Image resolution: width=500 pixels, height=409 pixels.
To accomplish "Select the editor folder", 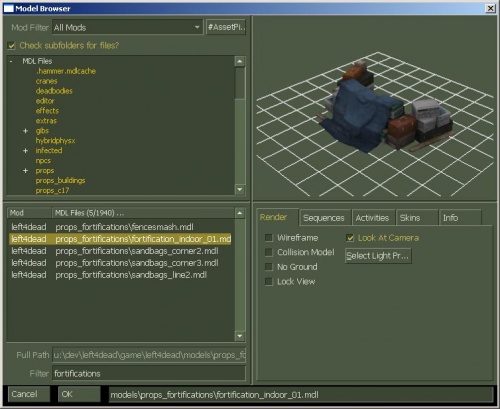I will pos(45,101).
